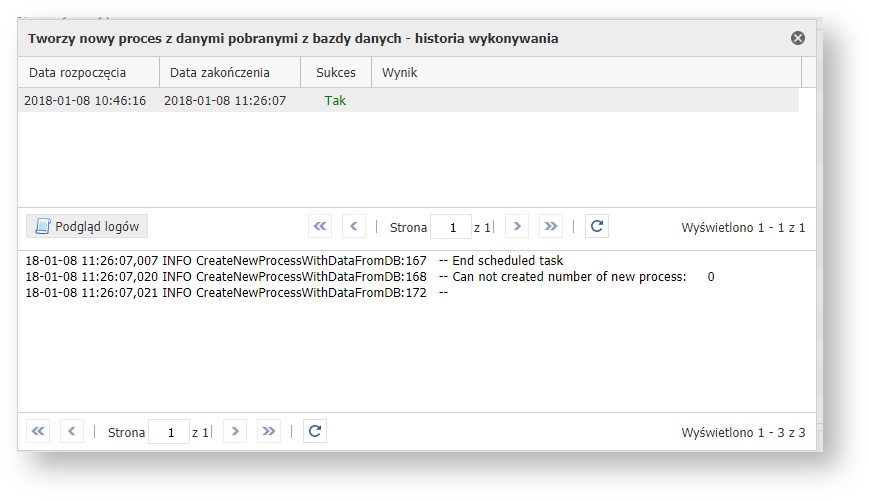Sort by Data zakończenia column header
871x500 pixels.
tap(229, 72)
